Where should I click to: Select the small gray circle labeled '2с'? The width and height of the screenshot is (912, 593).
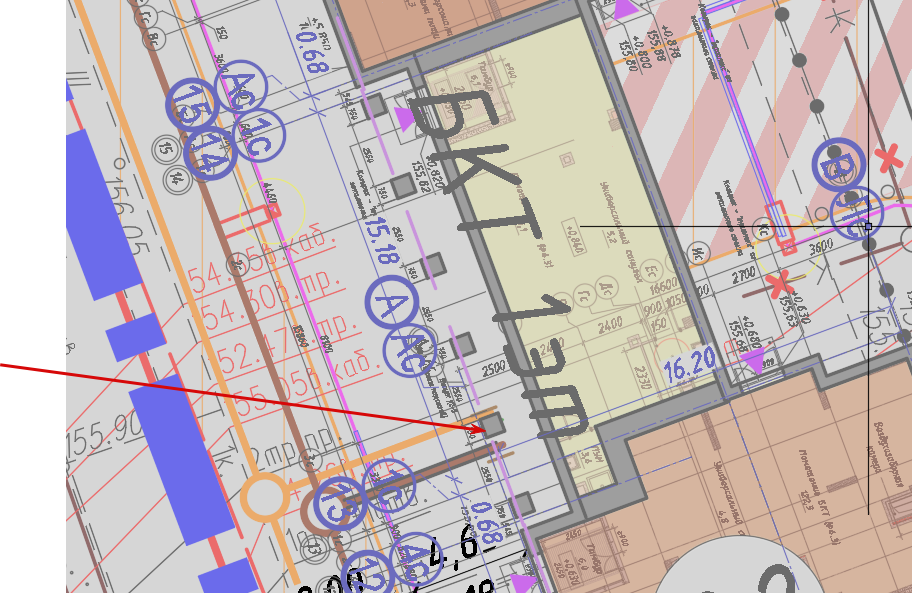pyautogui.click(x=238, y=265)
